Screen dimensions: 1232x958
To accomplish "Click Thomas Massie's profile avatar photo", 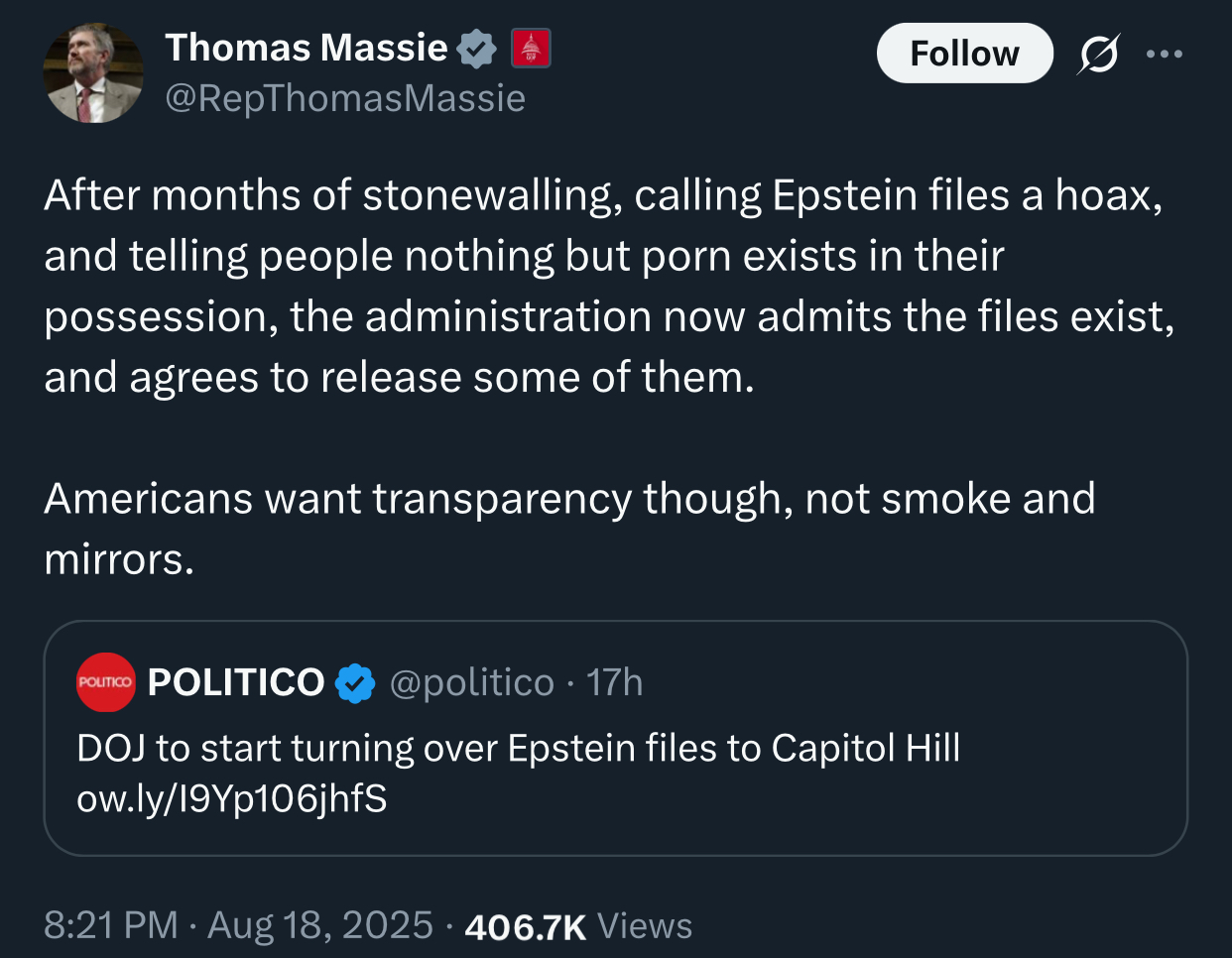I will [92, 74].
